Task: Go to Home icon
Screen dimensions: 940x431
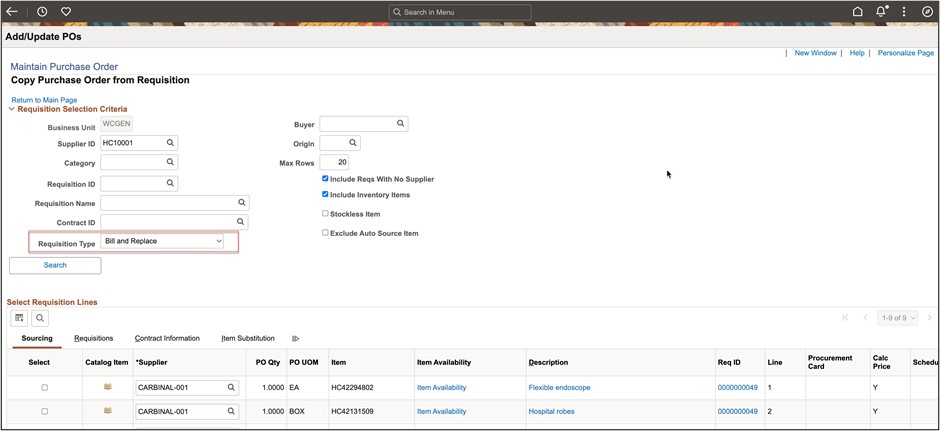Action: pos(857,11)
